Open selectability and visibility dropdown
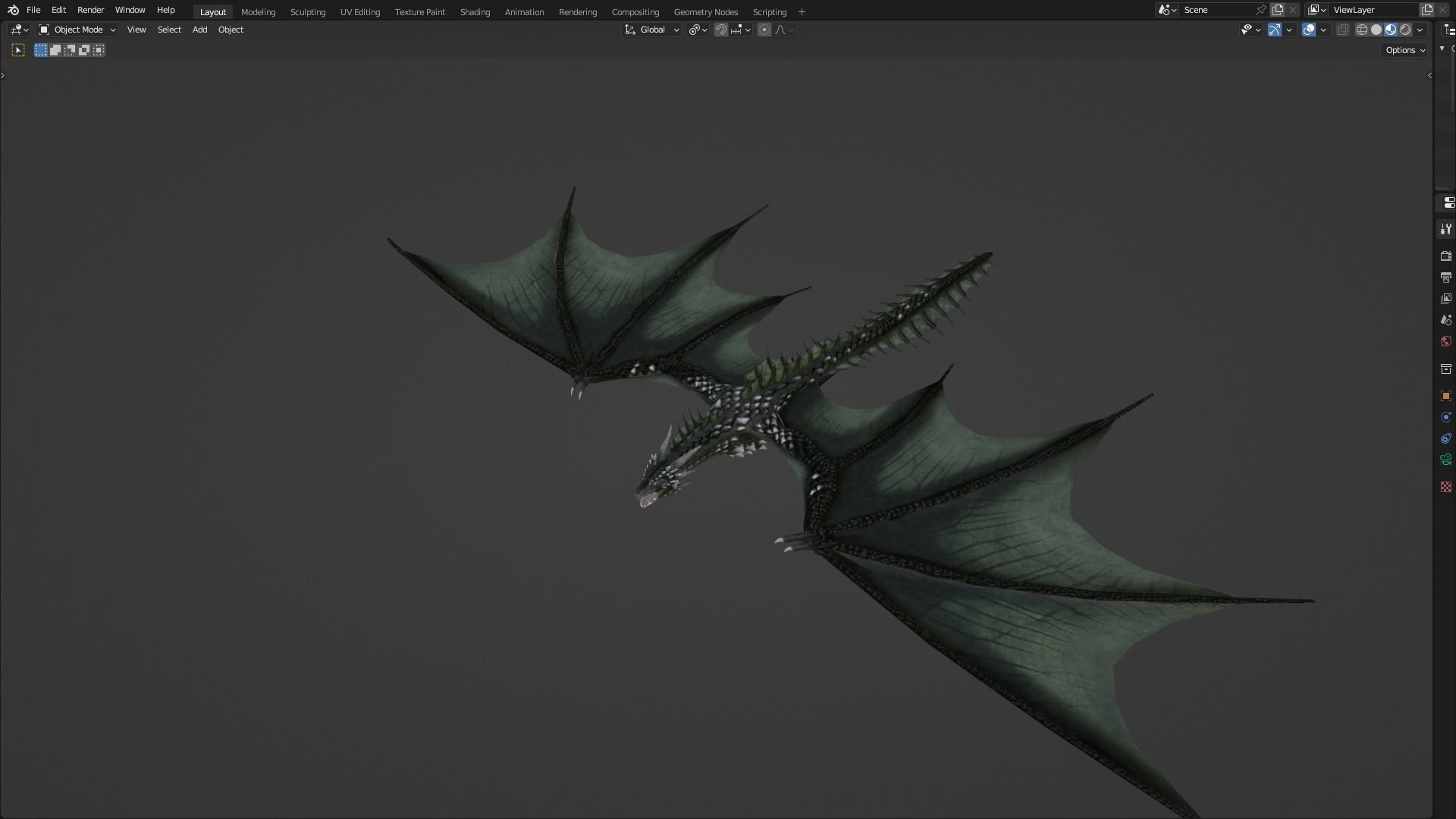The image size is (1456, 819). pos(1250,30)
